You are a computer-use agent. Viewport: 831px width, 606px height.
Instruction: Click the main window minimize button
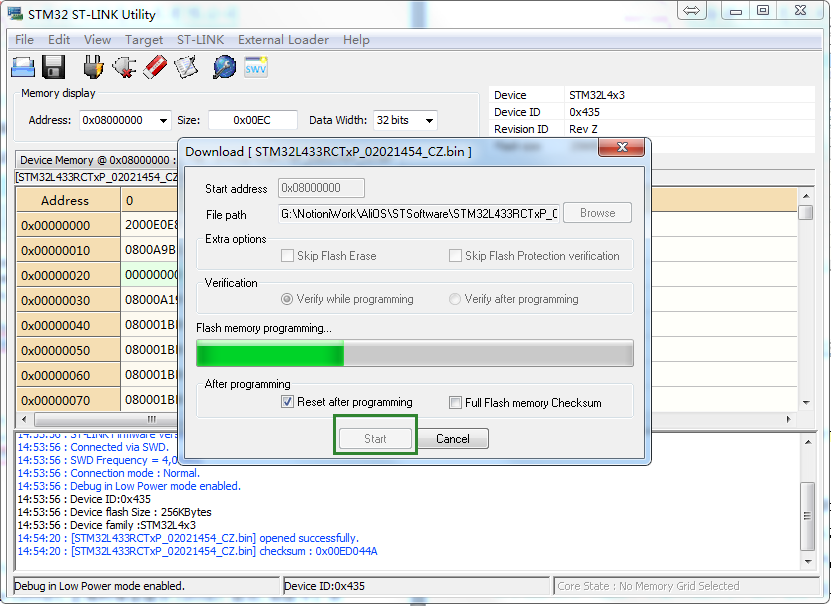point(736,10)
